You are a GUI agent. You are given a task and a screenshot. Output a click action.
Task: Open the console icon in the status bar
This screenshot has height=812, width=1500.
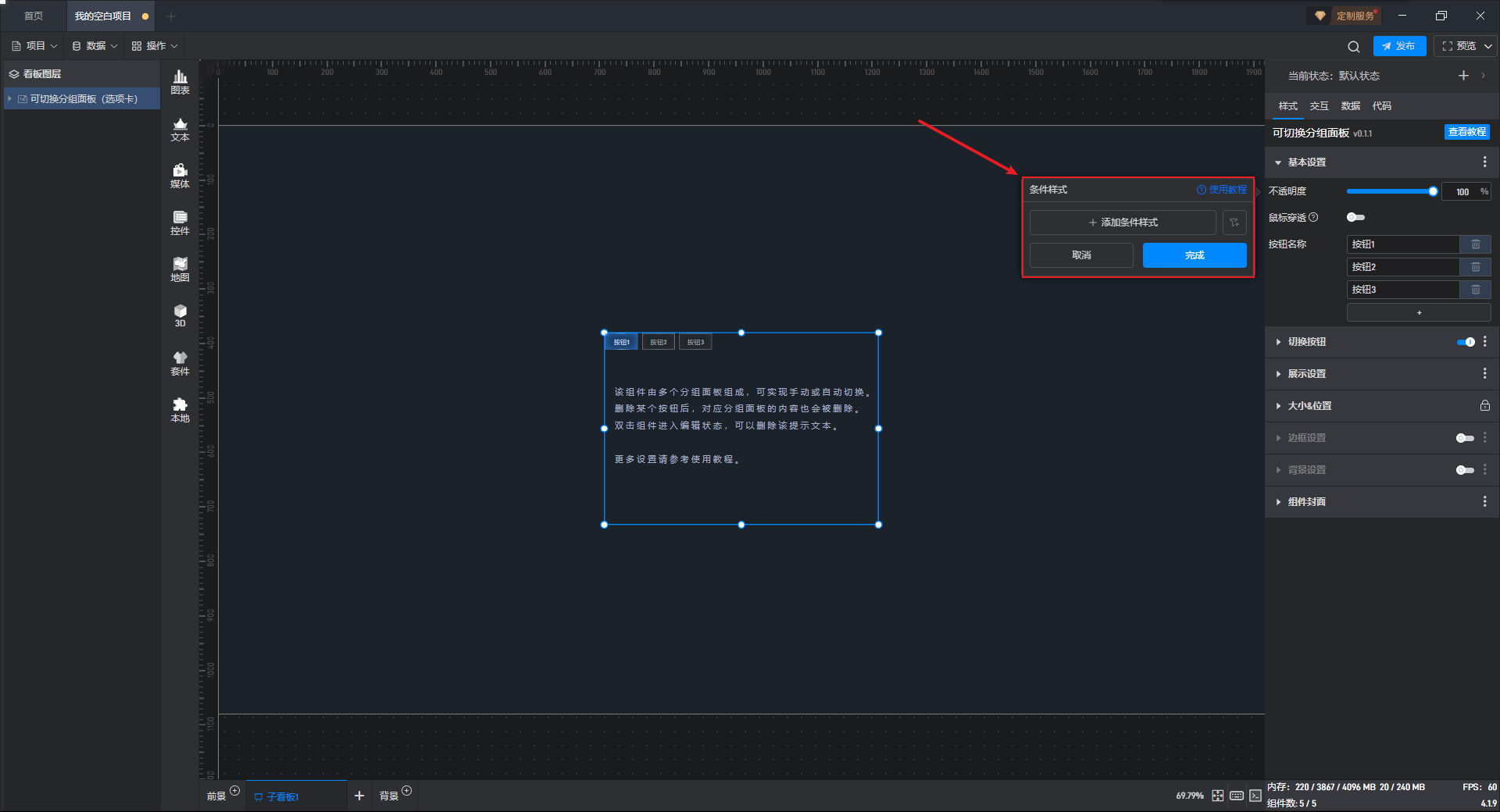pyautogui.click(x=1255, y=796)
